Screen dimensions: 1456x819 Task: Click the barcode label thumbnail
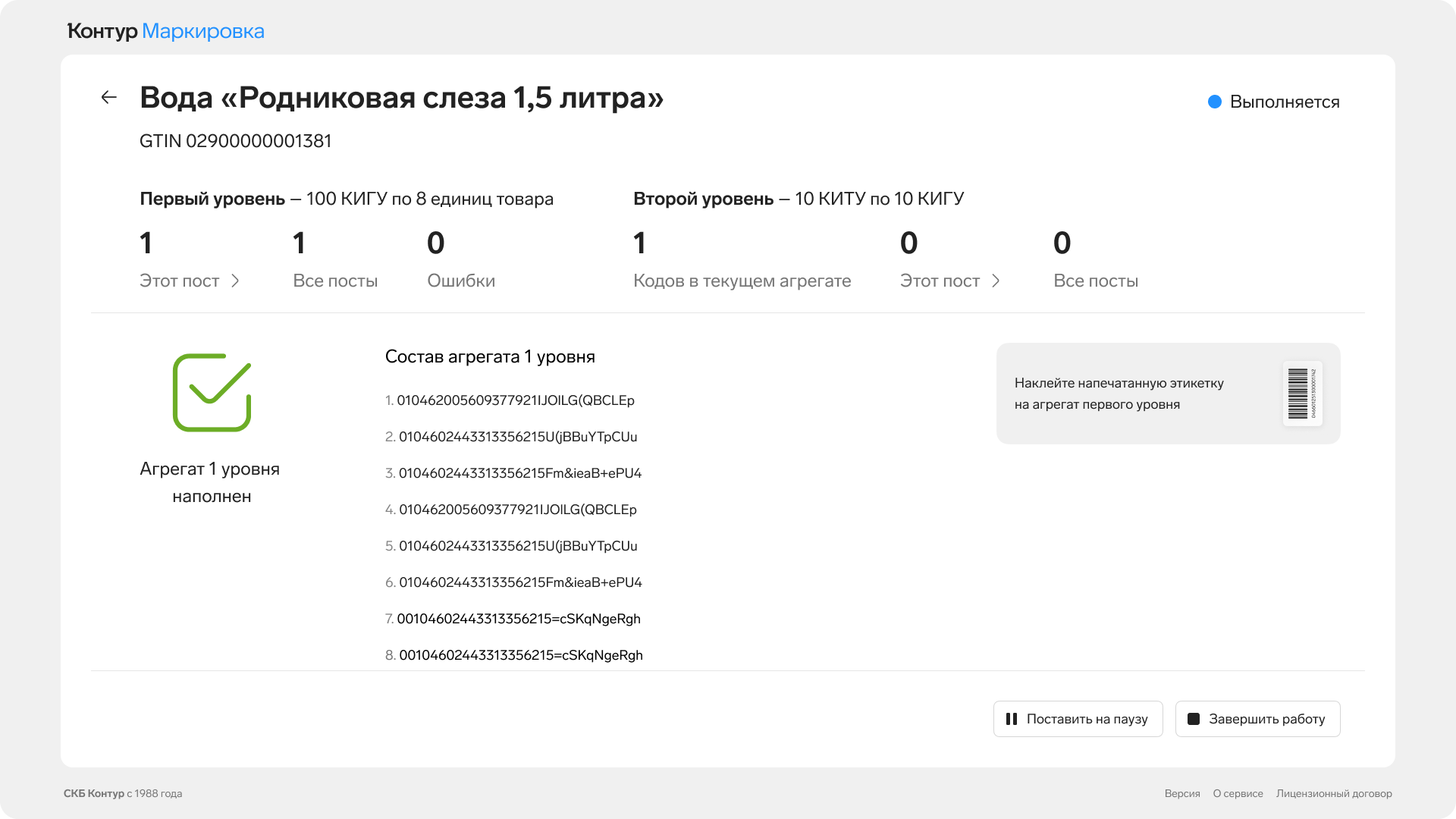coord(1302,394)
